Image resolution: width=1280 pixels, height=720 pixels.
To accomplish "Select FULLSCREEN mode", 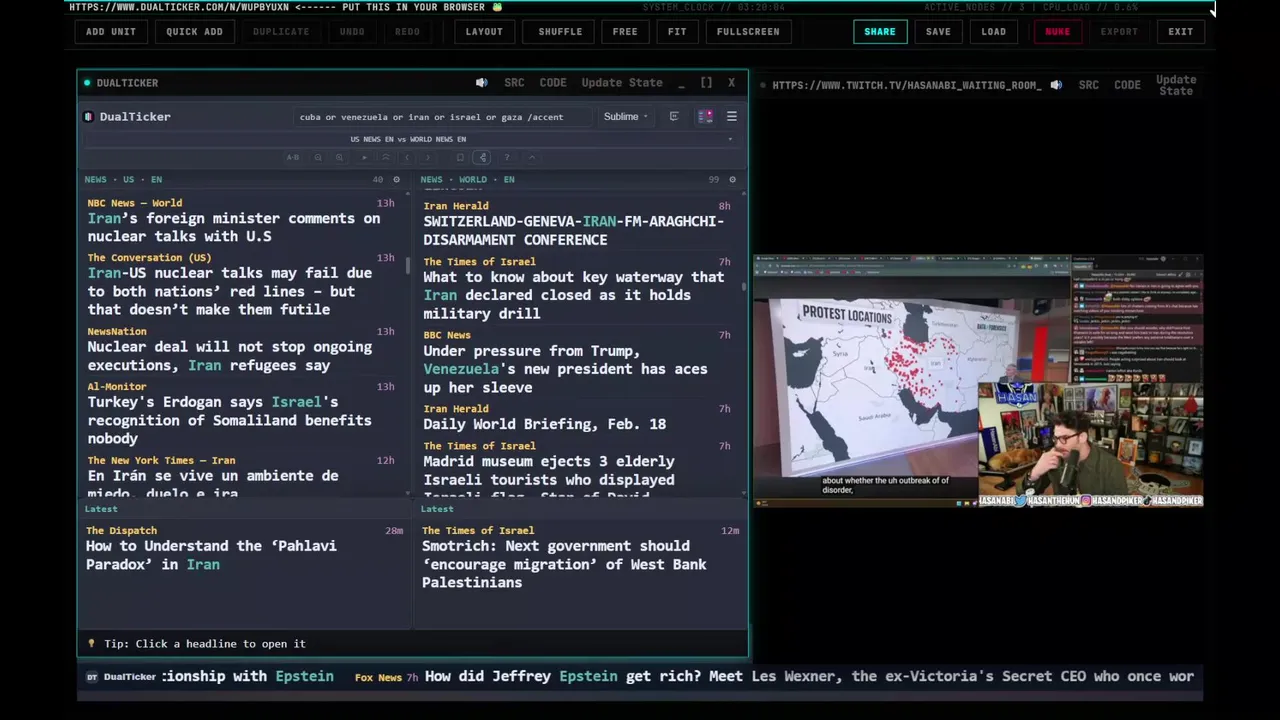I will pos(748,31).
